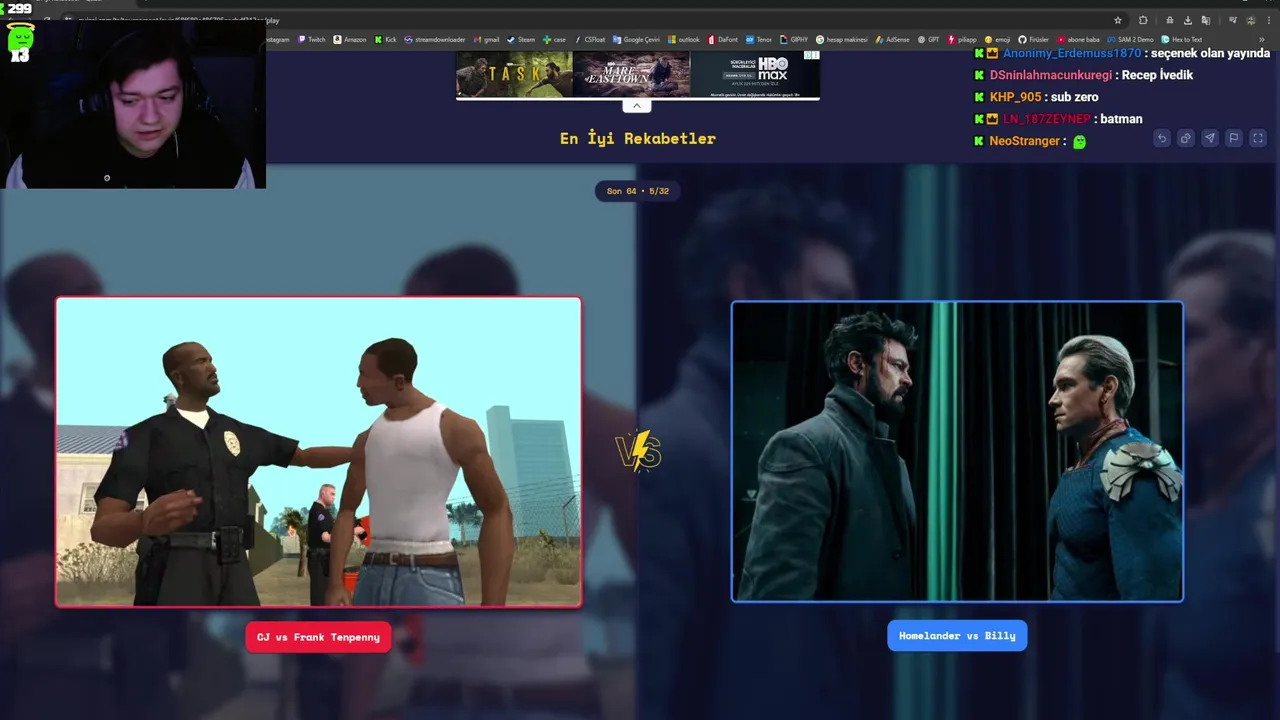
Task: Click the chat username KHP_905
Action: click(1016, 97)
